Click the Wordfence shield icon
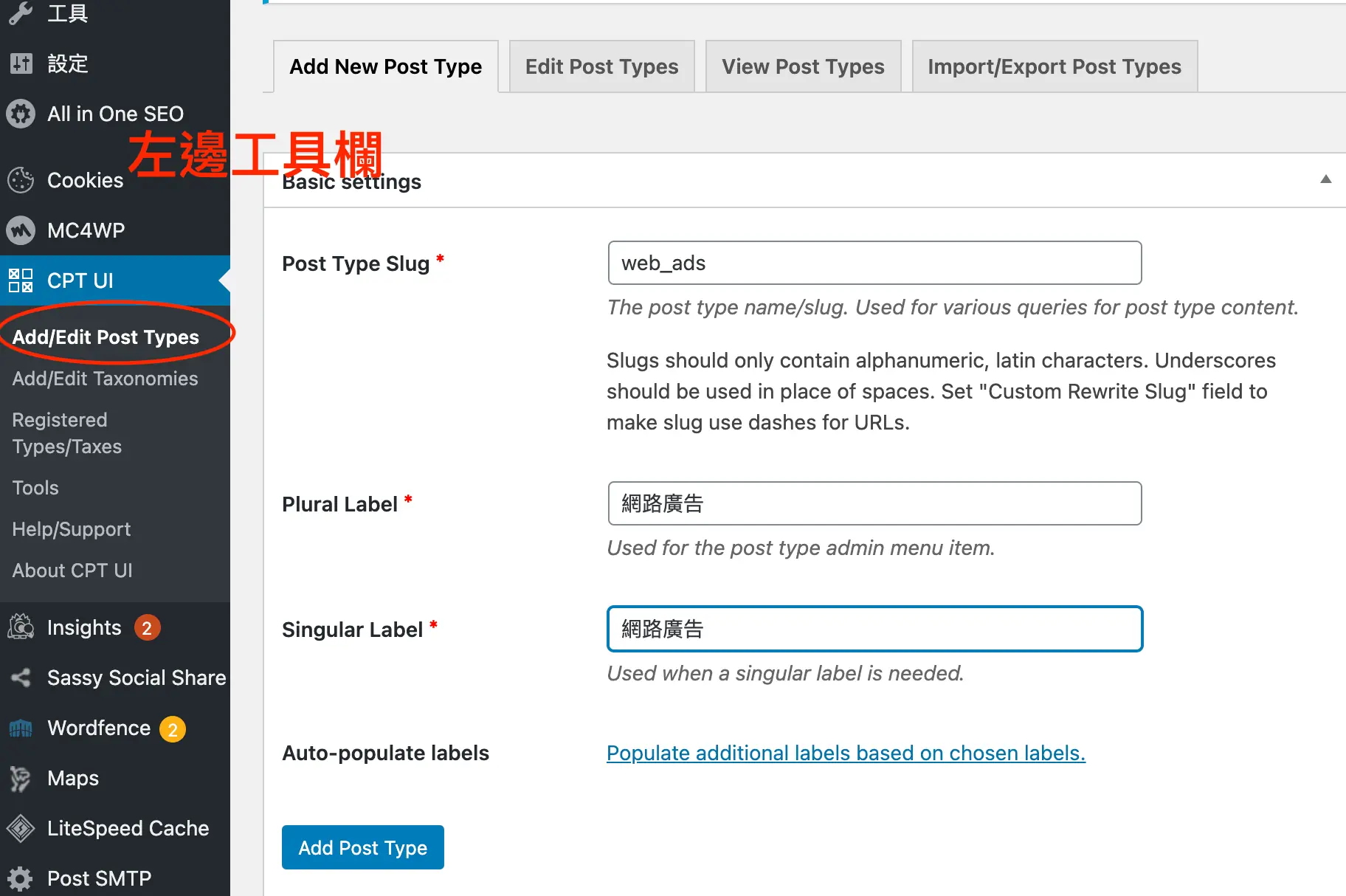This screenshot has width=1346, height=896. point(21,728)
